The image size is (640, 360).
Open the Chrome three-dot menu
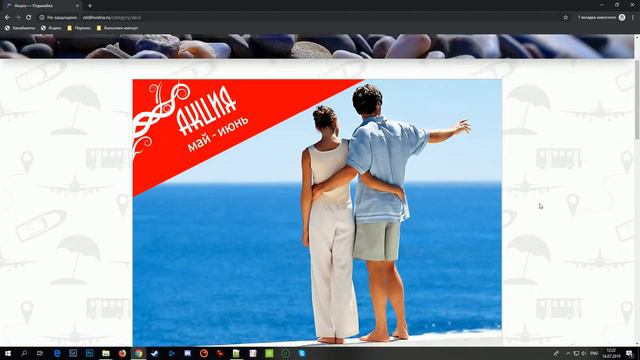(633, 18)
